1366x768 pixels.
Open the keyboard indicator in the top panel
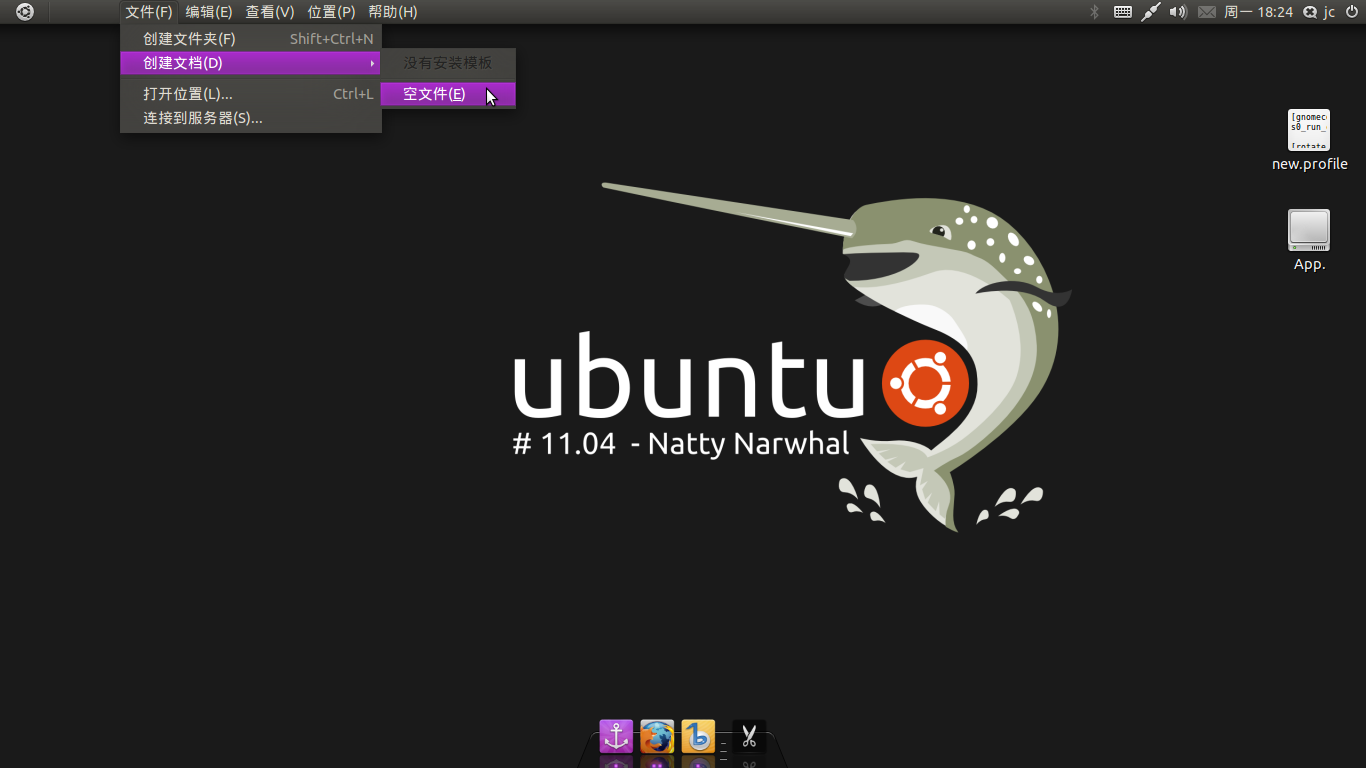[x=1123, y=12]
